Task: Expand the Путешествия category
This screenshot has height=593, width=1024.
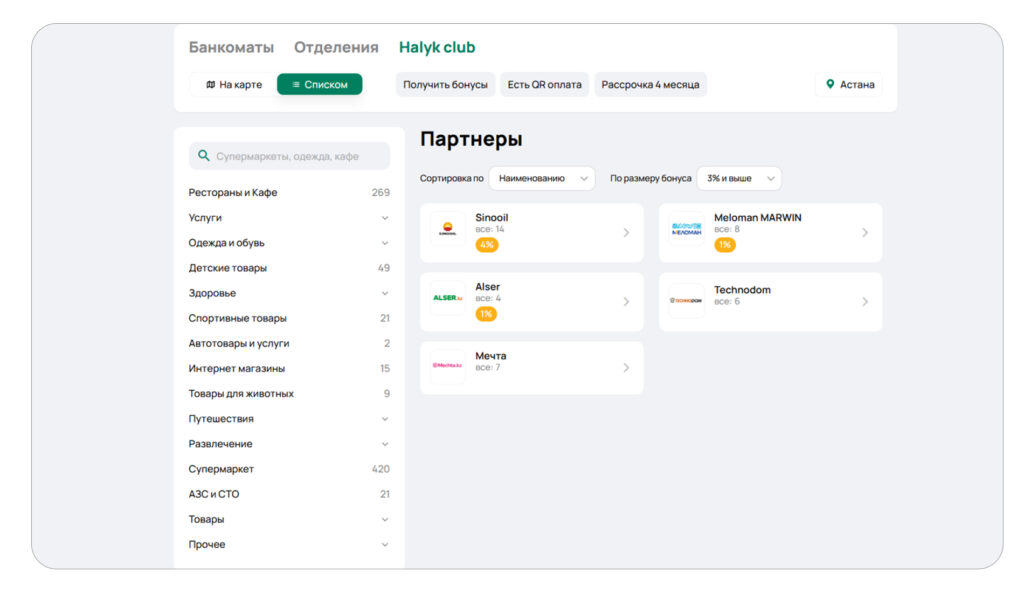Action: [x=289, y=419]
